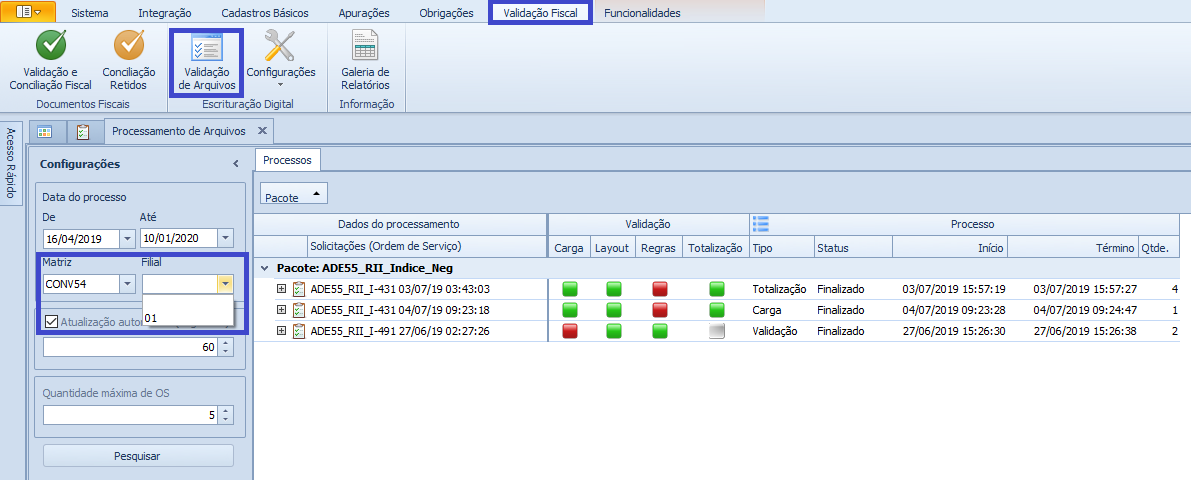This screenshot has height=480, width=1191.
Task: Toggle the Filial dropdown arrow
Action: [225, 284]
